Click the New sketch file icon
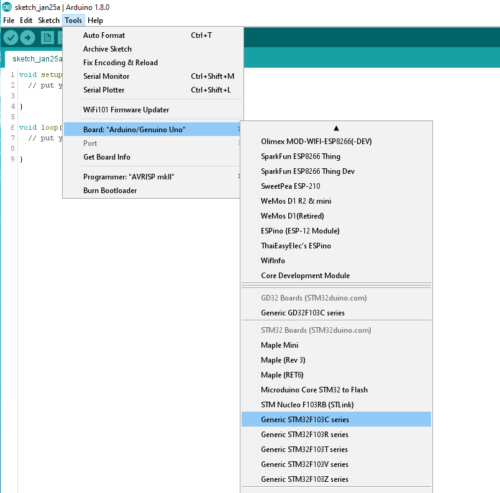500x493 pixels. pos(47,38)
